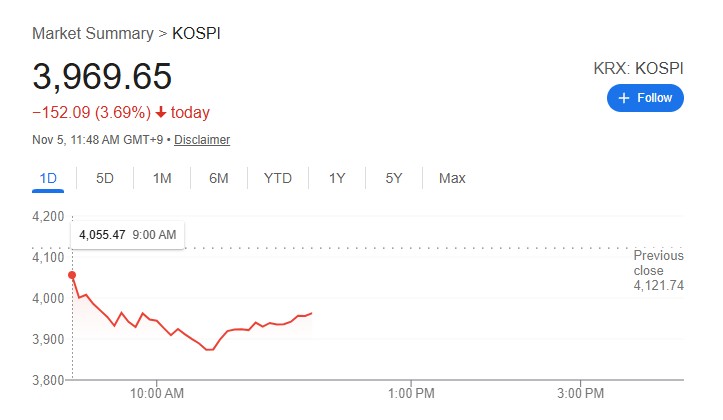The image size is (723, 420).
Task: Click the Follow button
Action: click(645, 98)
